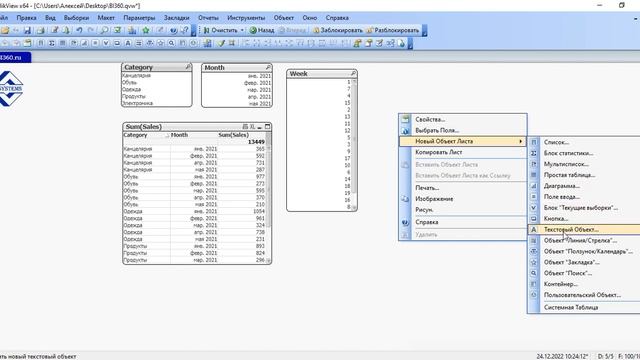Open the Объект menu

[284, 18]
